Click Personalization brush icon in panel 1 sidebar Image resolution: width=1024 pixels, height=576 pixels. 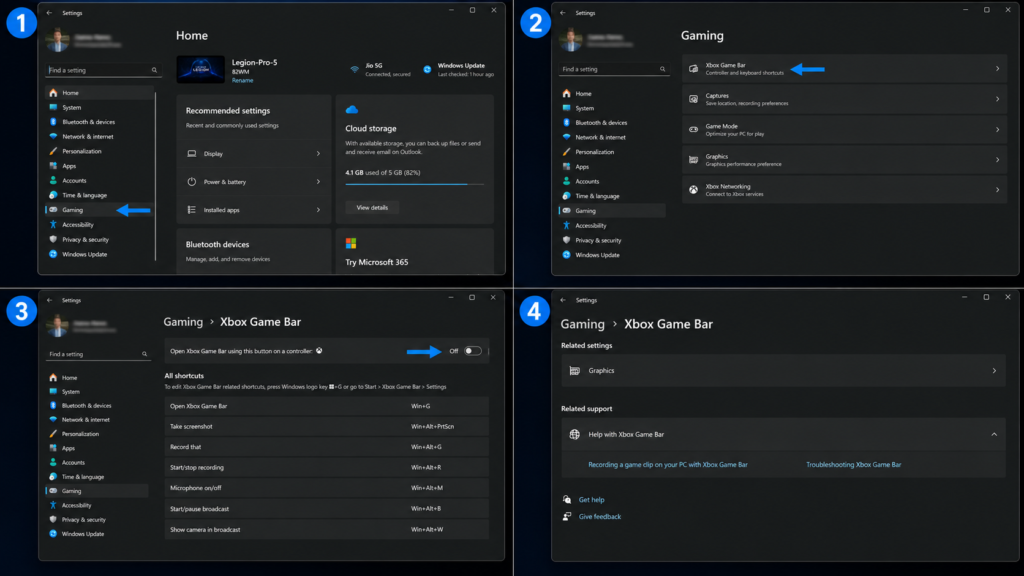click(54, 151)
